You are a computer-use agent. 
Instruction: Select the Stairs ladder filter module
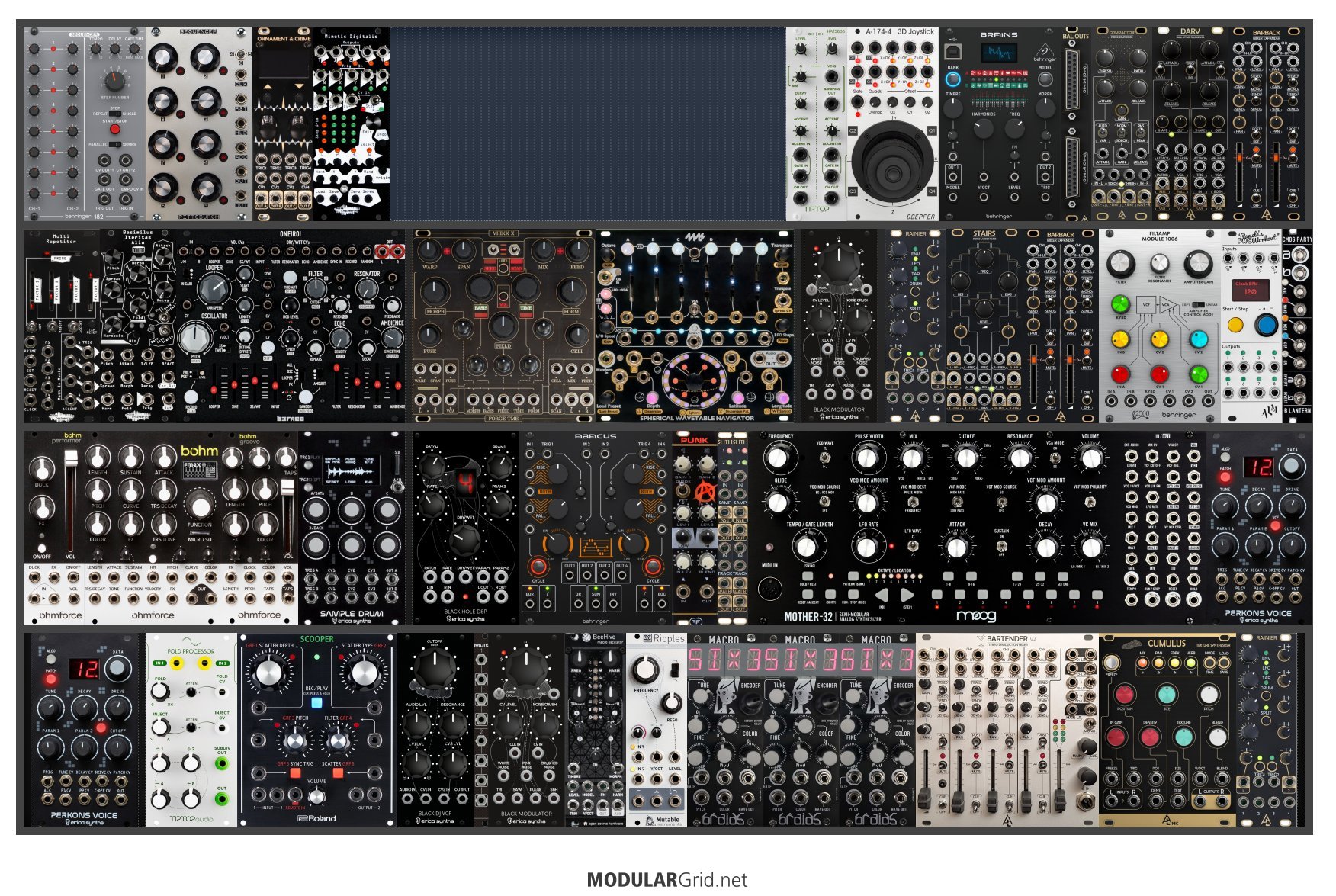tap(984, 326)
